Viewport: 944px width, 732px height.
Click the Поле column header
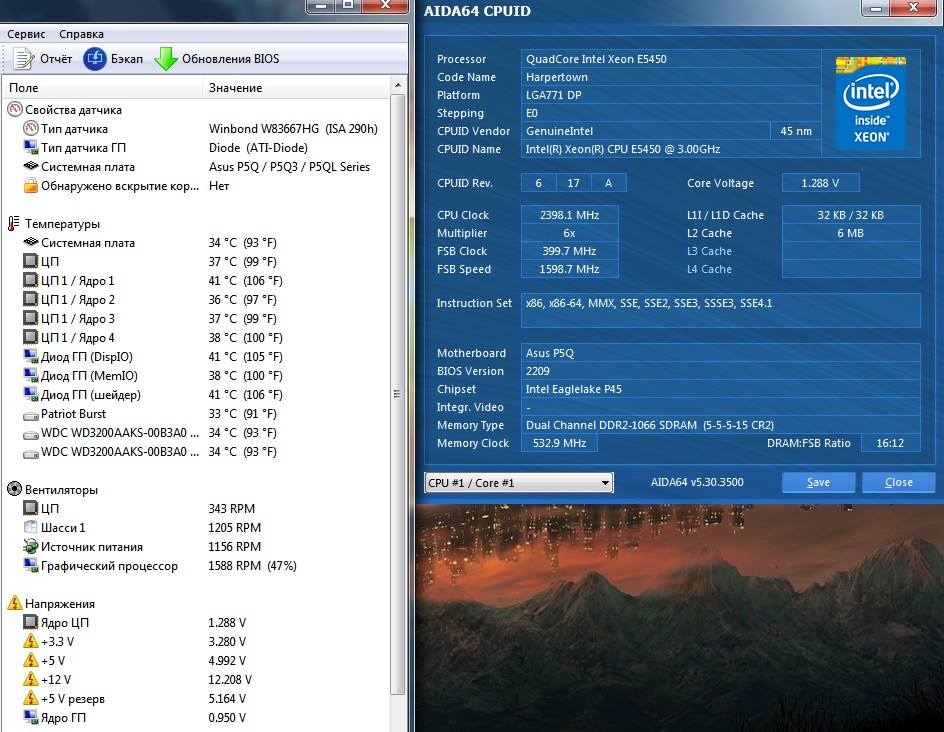(103, 88)
